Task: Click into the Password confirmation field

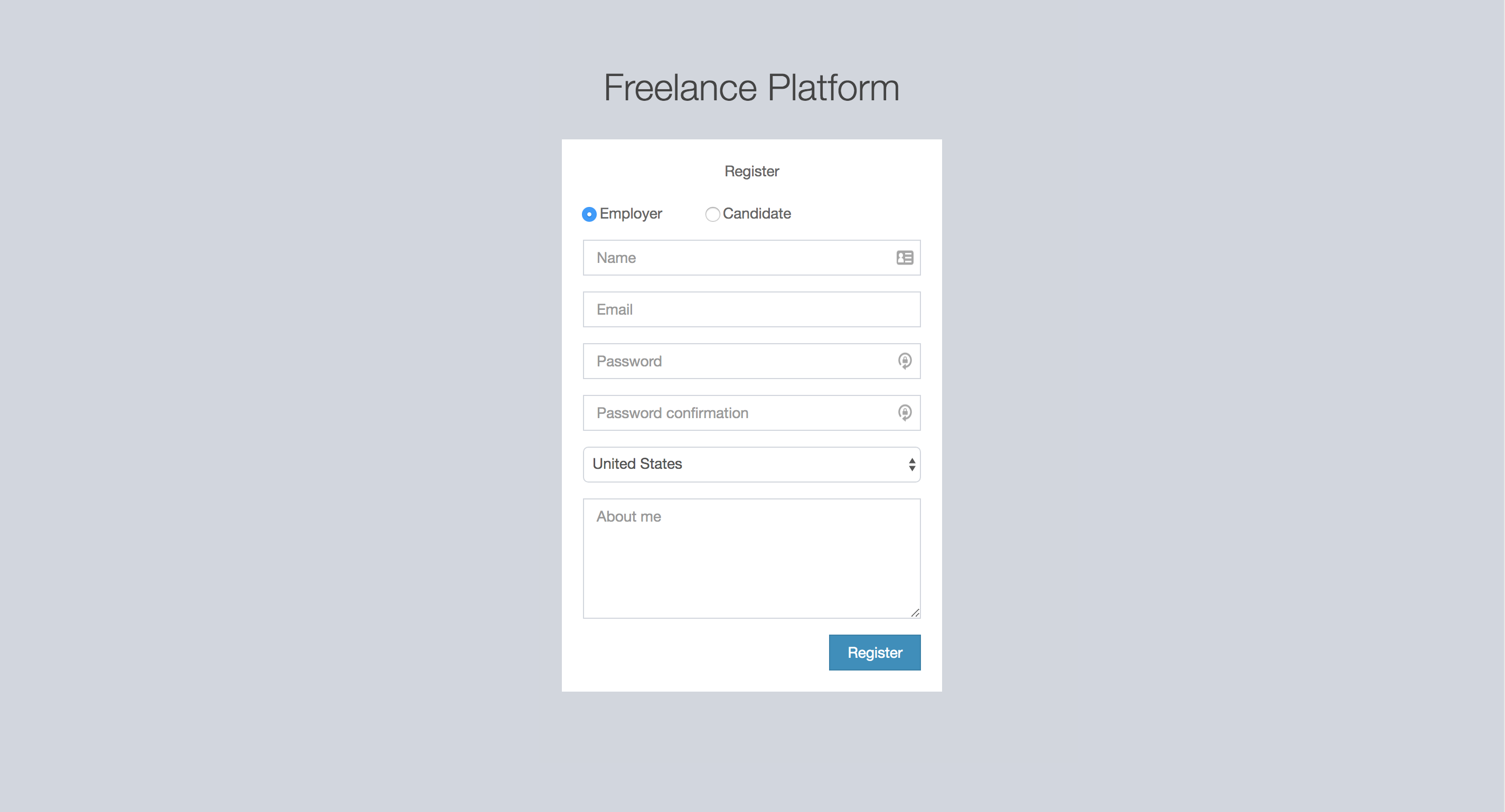Action: 751,412
